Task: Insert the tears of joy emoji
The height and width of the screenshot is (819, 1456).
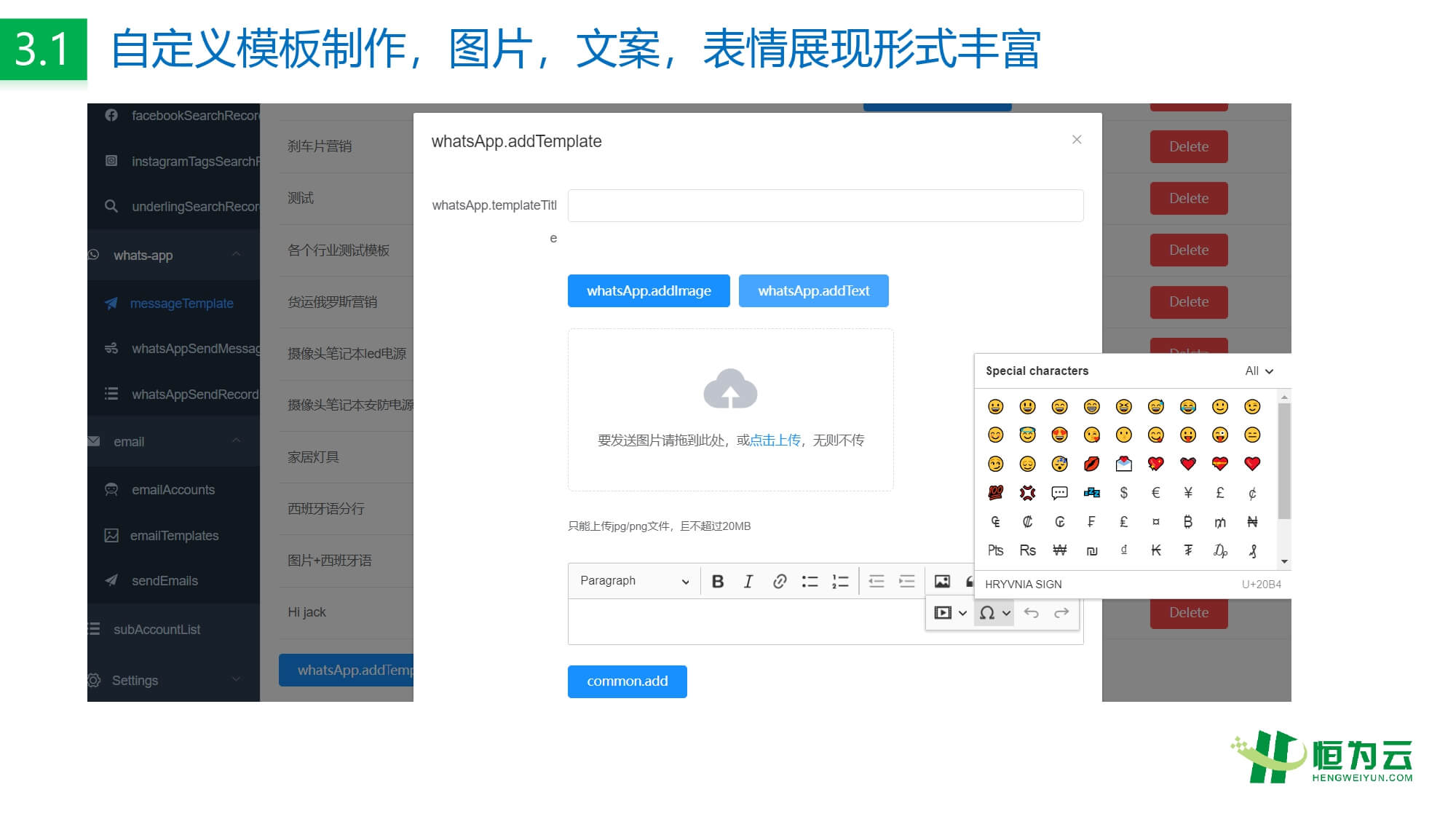Action: pos(1188,406)
